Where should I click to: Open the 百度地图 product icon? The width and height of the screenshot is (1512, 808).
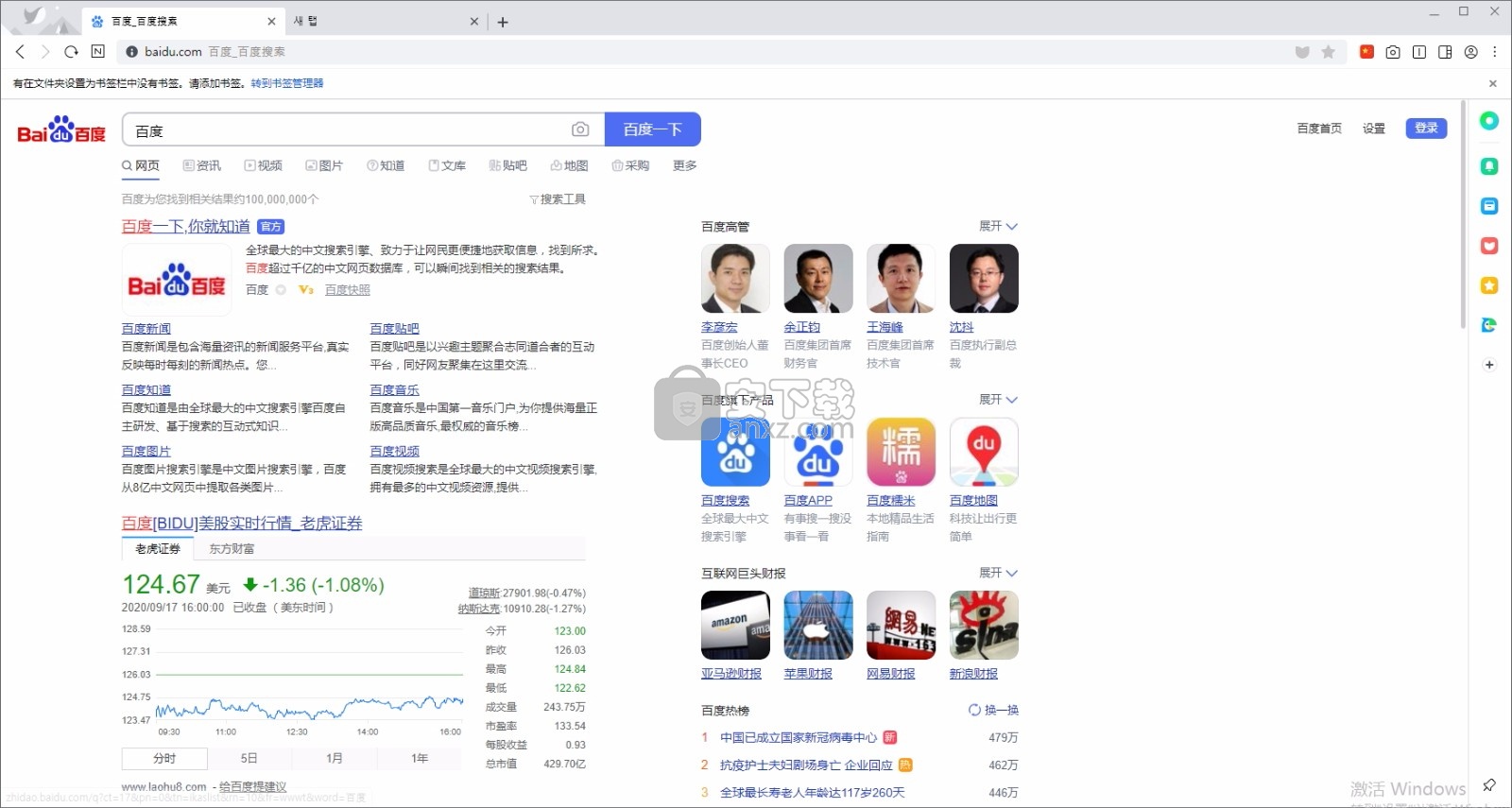[984, 452]
